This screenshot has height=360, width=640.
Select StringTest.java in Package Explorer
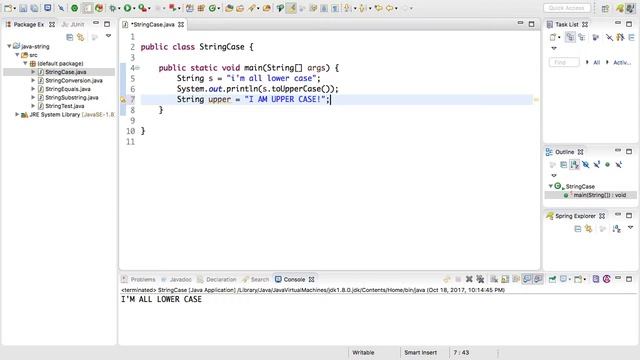pyautogui.click(x=64, y=106)
